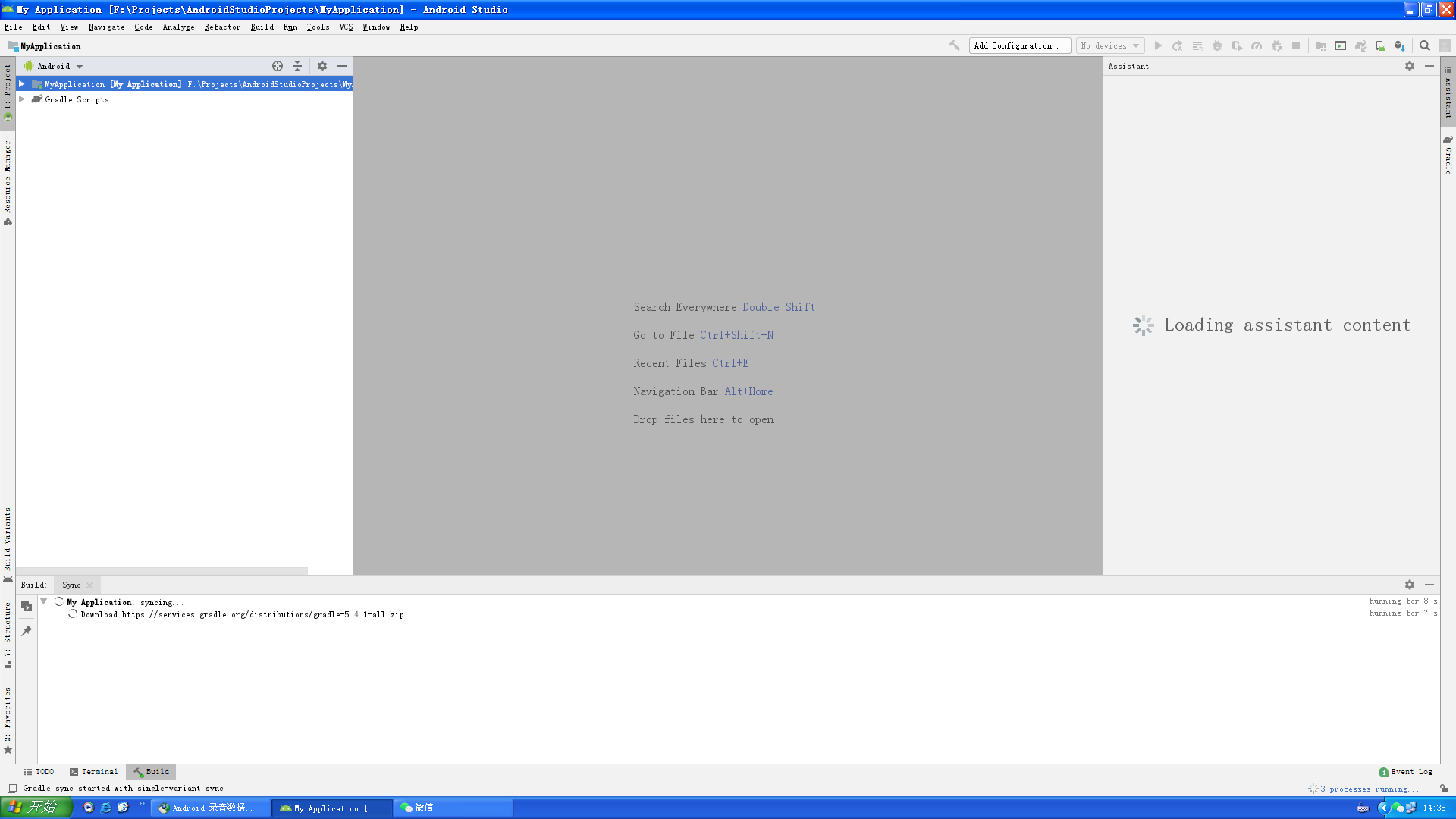Toggle the Gradle side tab
Screen dimensions: 1456x819
1448,155
